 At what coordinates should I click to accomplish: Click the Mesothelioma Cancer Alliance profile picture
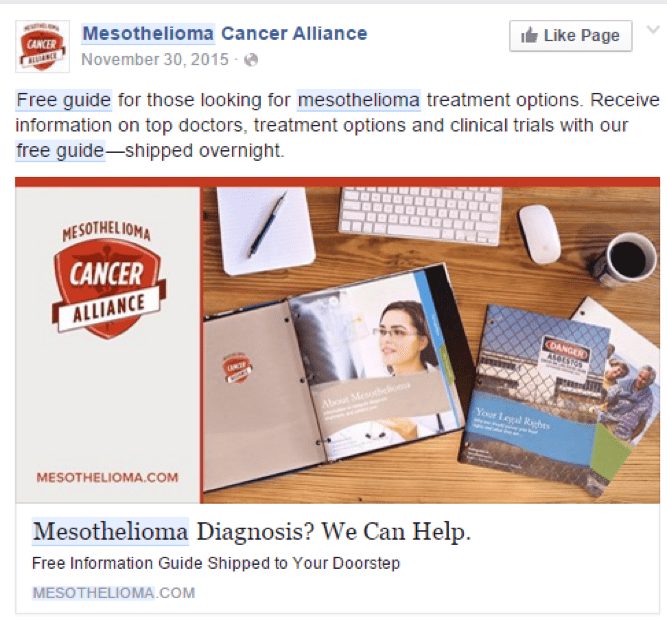point(42,46)
